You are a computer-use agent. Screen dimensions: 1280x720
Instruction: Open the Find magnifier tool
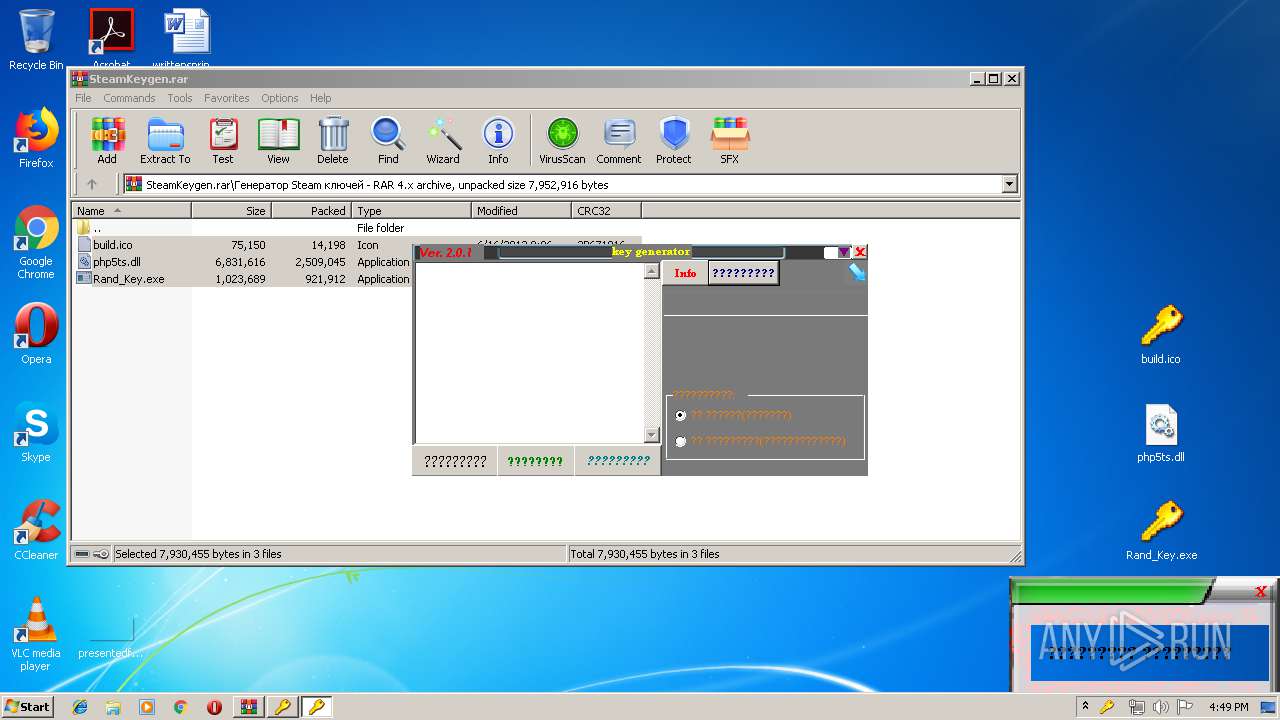[x=388, y=140]
